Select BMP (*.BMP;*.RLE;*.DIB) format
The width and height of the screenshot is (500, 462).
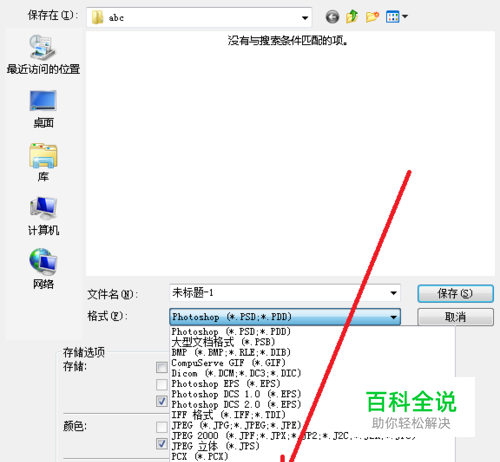pos(312,352)
